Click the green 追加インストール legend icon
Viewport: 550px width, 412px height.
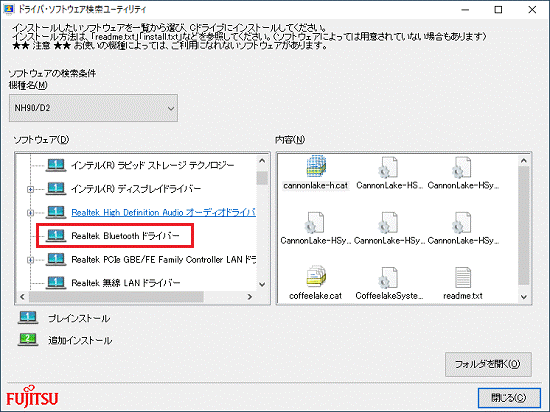(x=28, y=339)
